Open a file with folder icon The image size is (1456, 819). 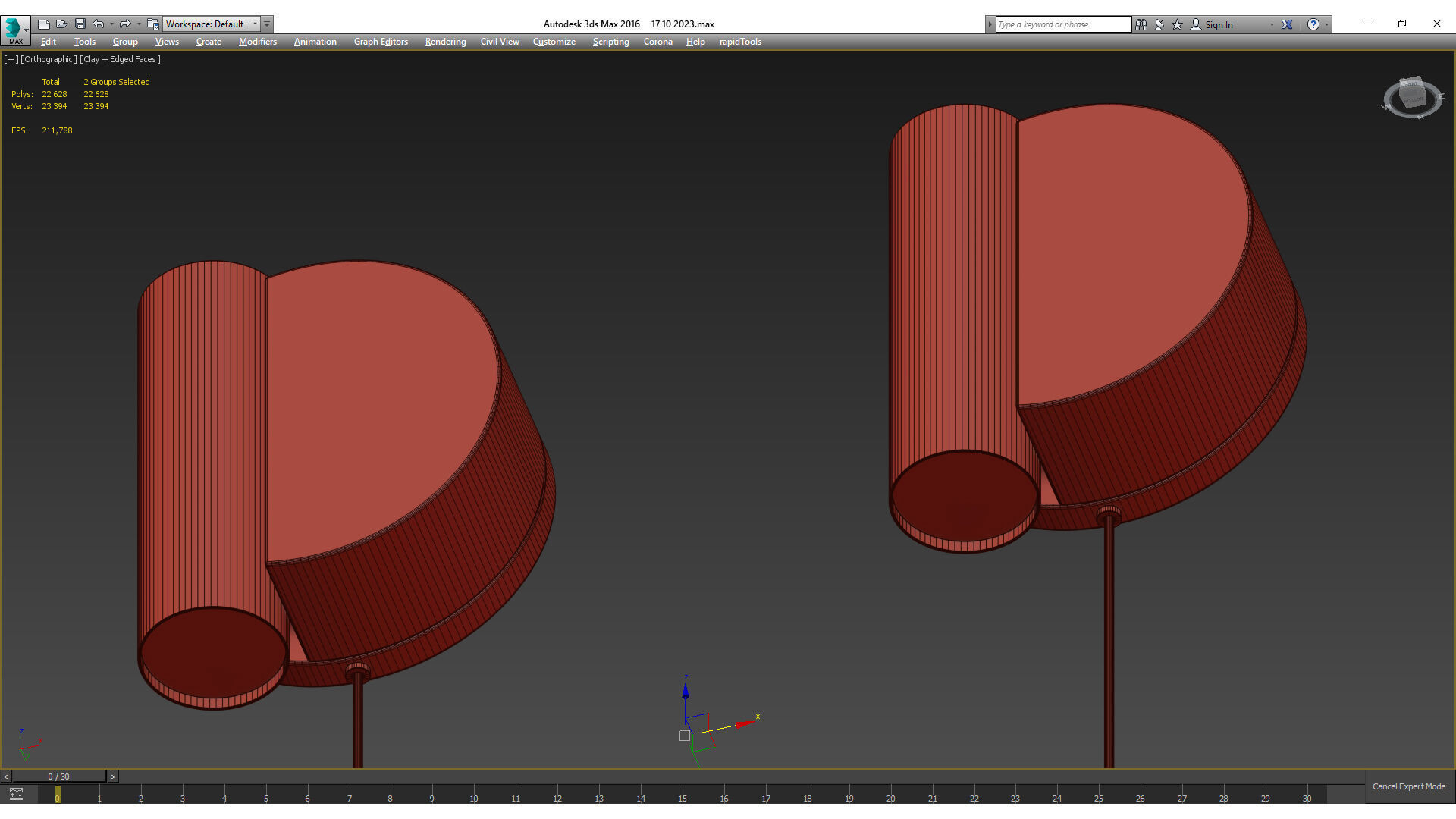click(62, 24)
